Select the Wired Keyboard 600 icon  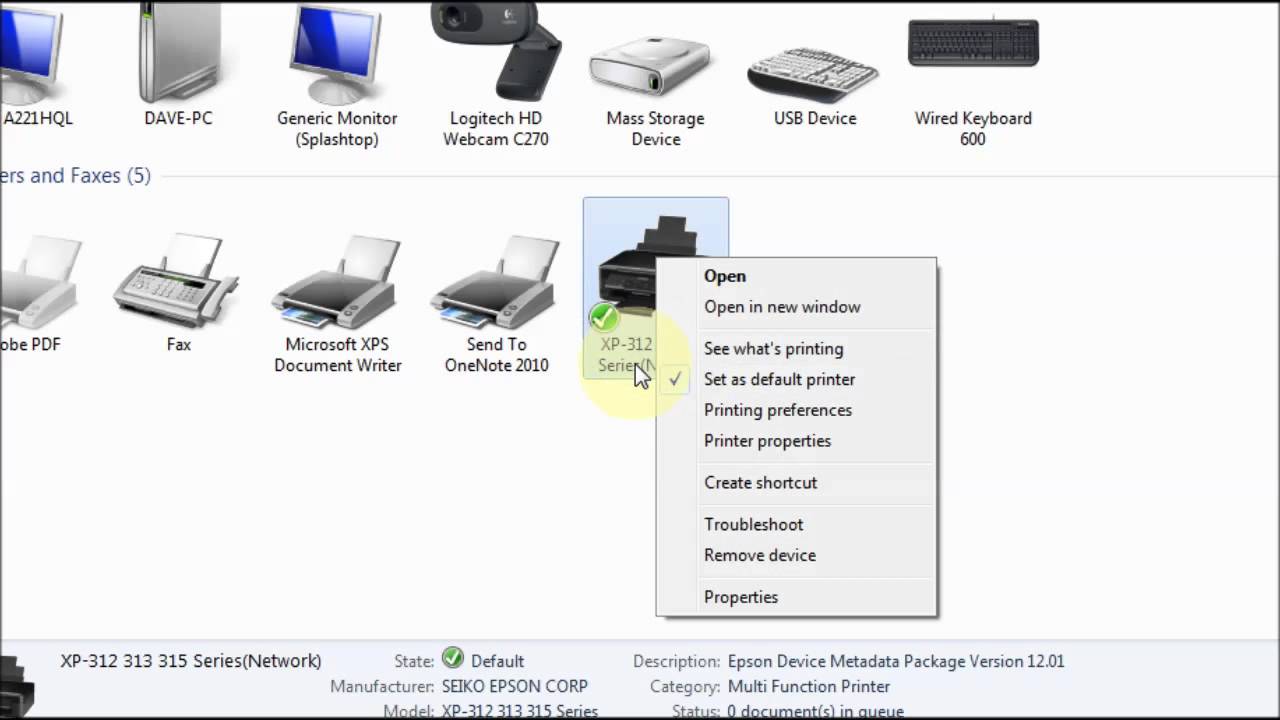(973, 45)
